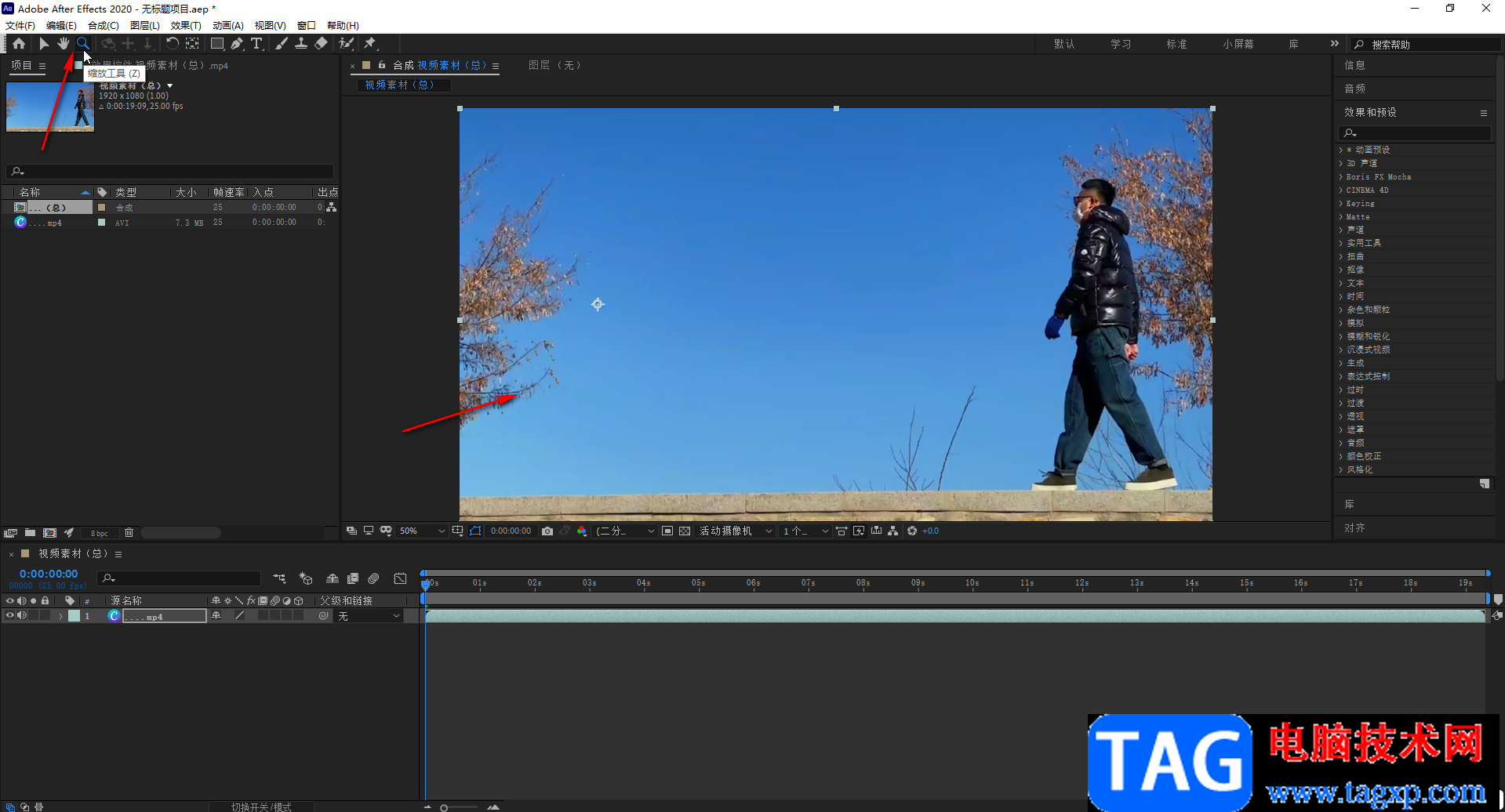Image resolution: width=1505 pixels, height=812 pixels.
Task: Expand the mp4 layer properties
Action: click(60, 616)
